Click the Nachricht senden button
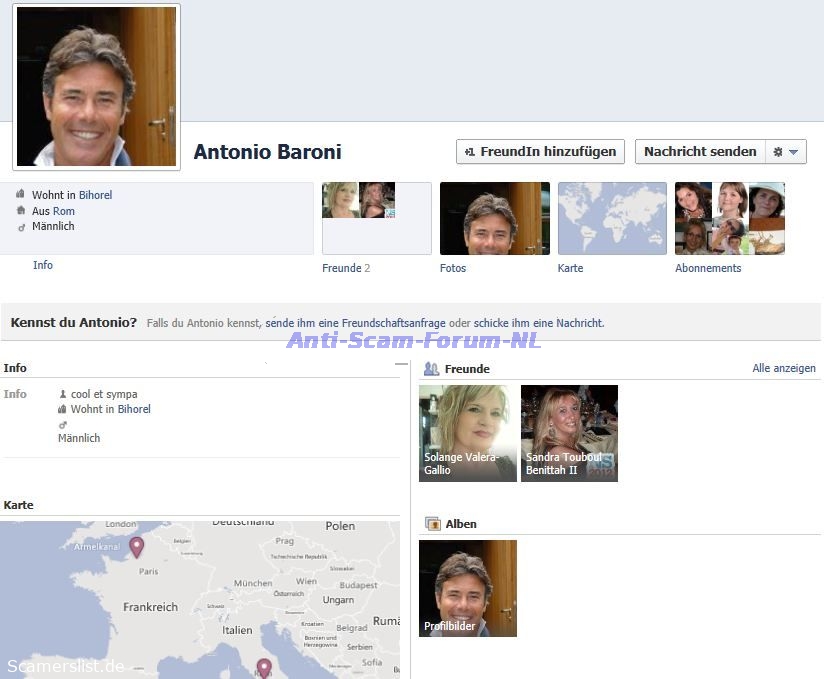This screenshot has width=824, height=679. (x=700, y=152)
